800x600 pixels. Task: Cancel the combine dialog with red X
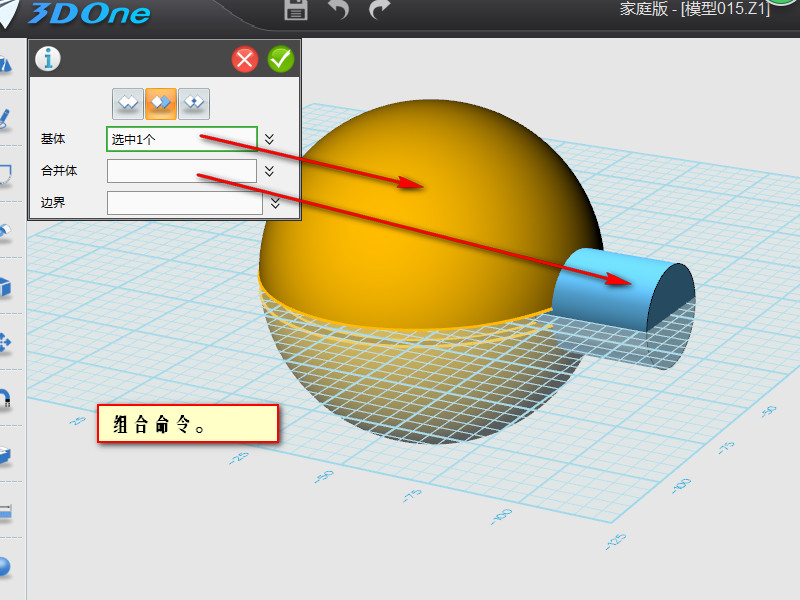coord(245,59)
